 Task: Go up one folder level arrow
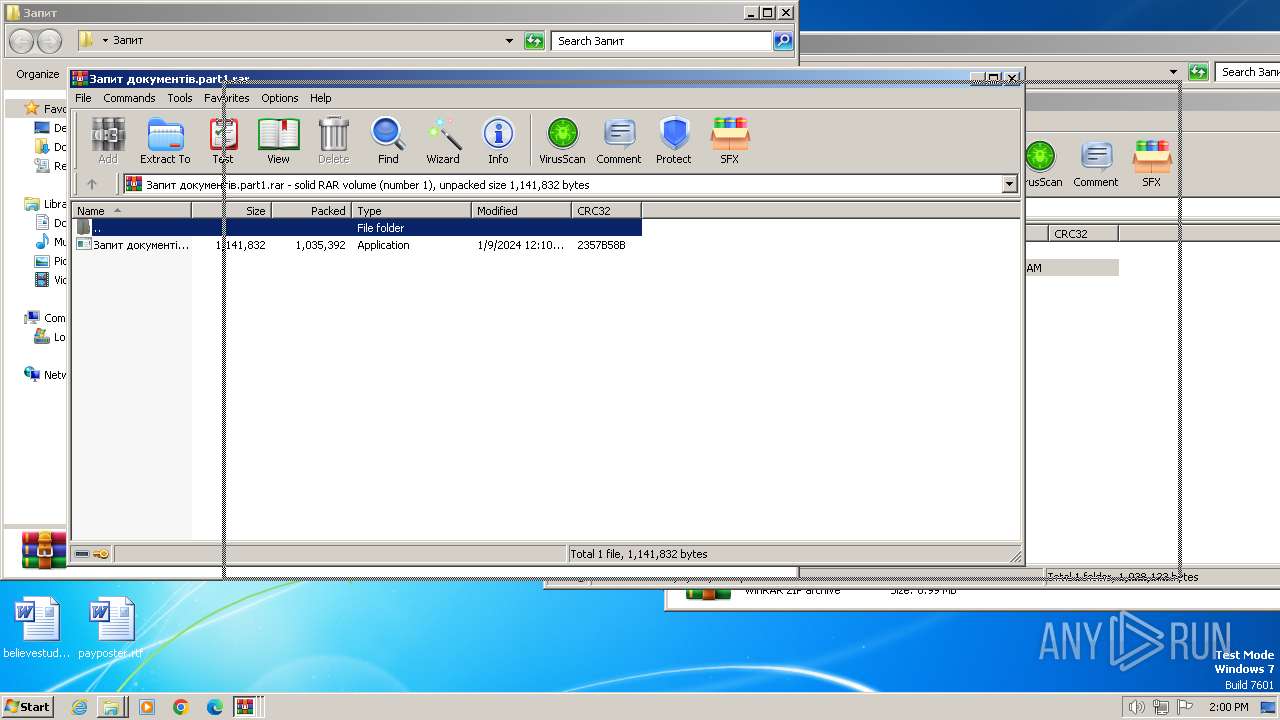[x=92, y=184]
